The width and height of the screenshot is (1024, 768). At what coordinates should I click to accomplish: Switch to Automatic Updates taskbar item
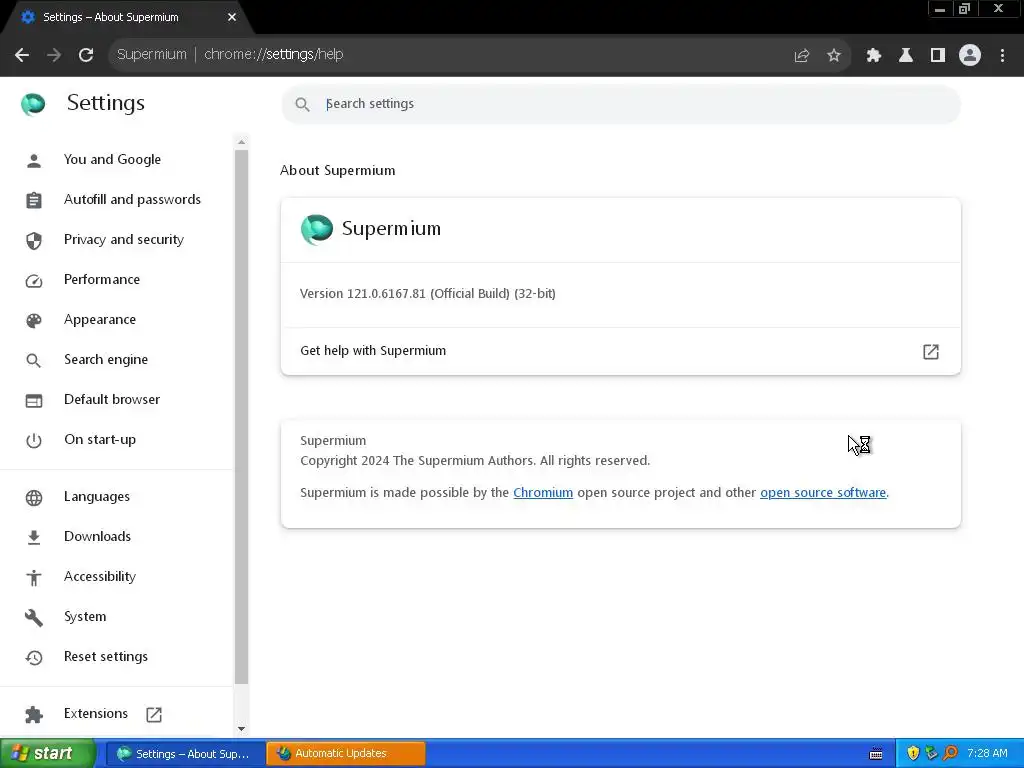tap(346, 754)
